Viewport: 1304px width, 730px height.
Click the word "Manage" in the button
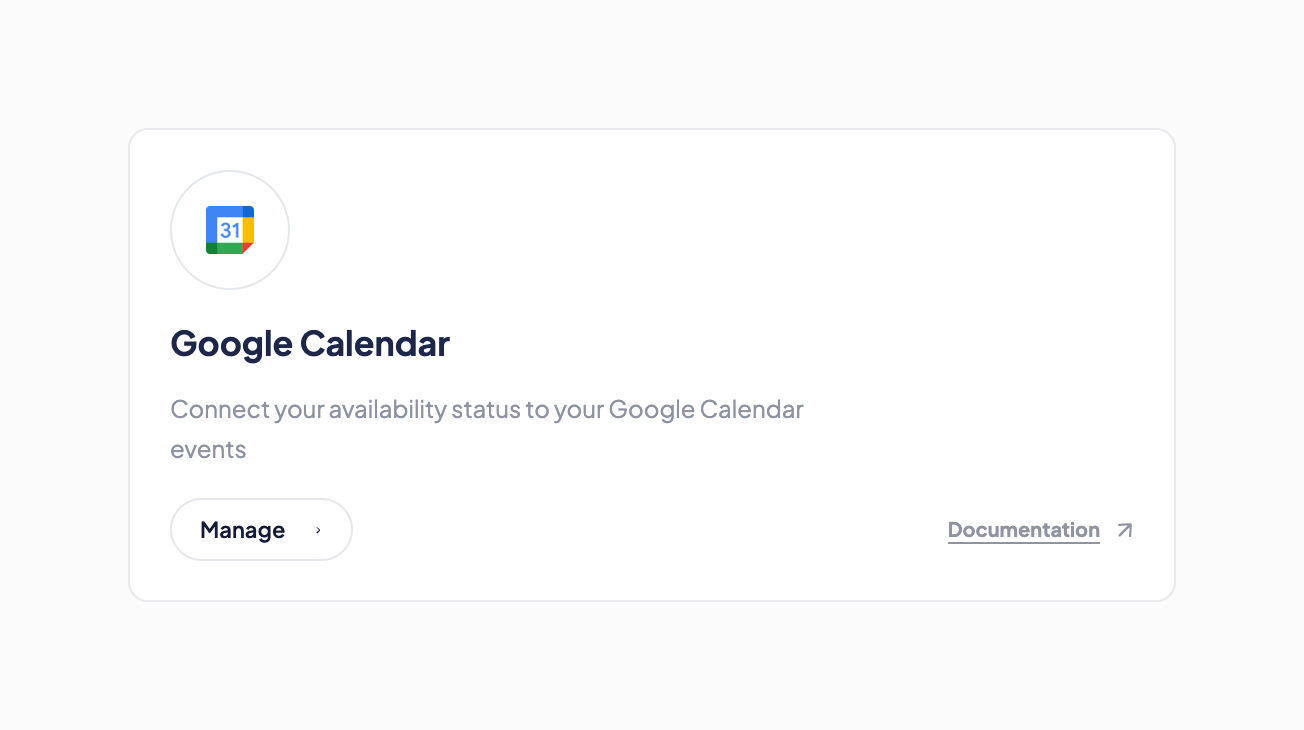[242, 530]
